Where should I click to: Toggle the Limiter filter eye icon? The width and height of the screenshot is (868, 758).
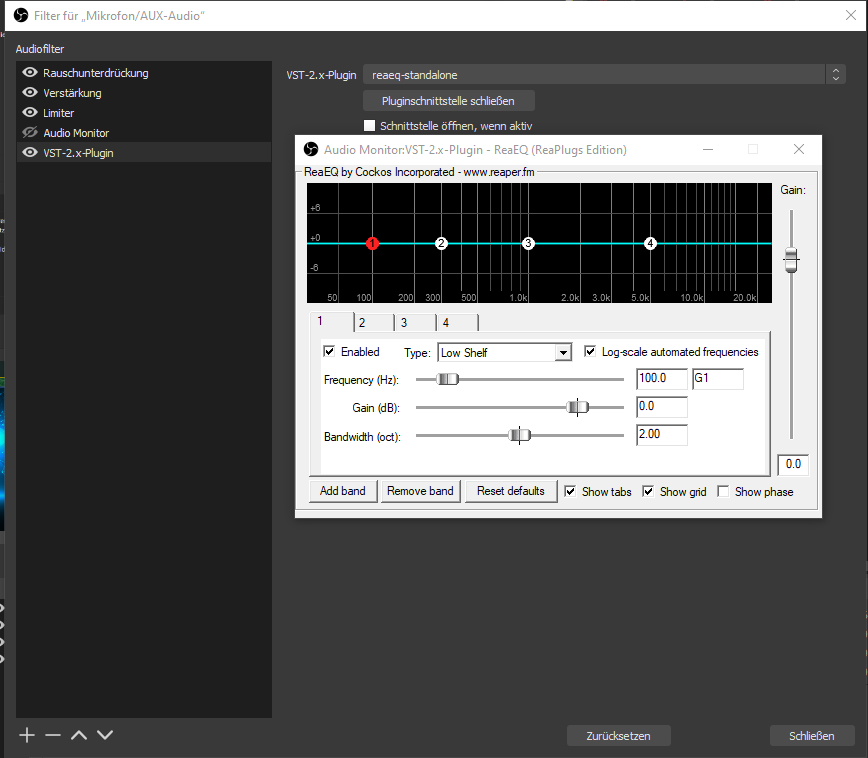[x=30, y=113]
